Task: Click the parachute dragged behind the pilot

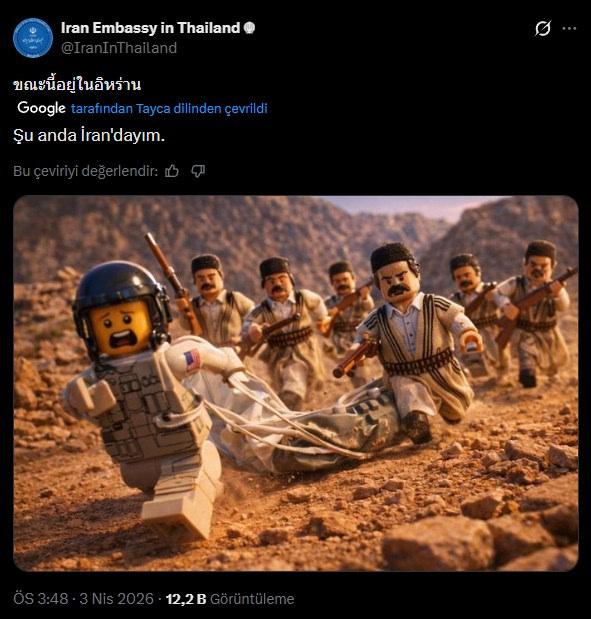Action: [x=300, y=422]
